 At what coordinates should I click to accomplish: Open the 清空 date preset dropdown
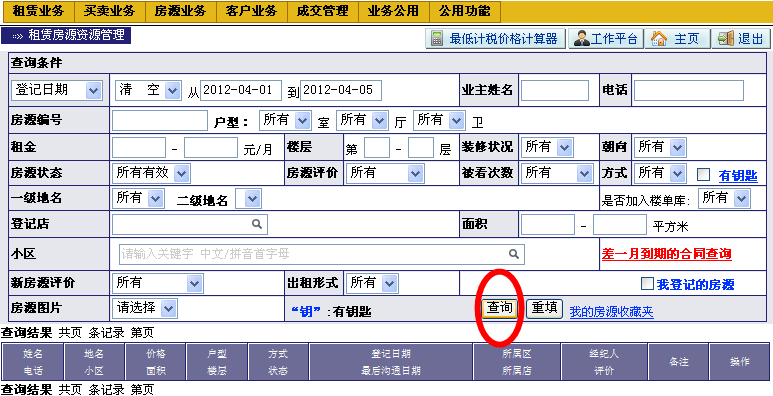coord(148,90)
